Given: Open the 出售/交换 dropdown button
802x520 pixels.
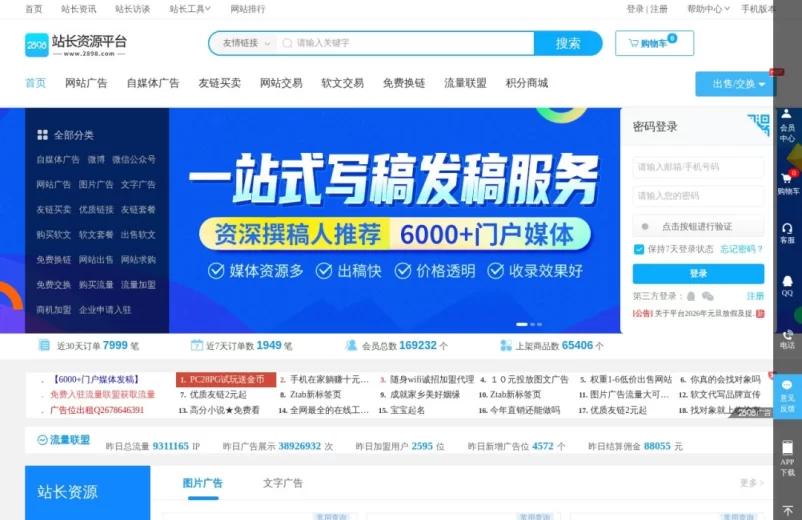Looking at the screenshot, I should click(x=734, y=84).
